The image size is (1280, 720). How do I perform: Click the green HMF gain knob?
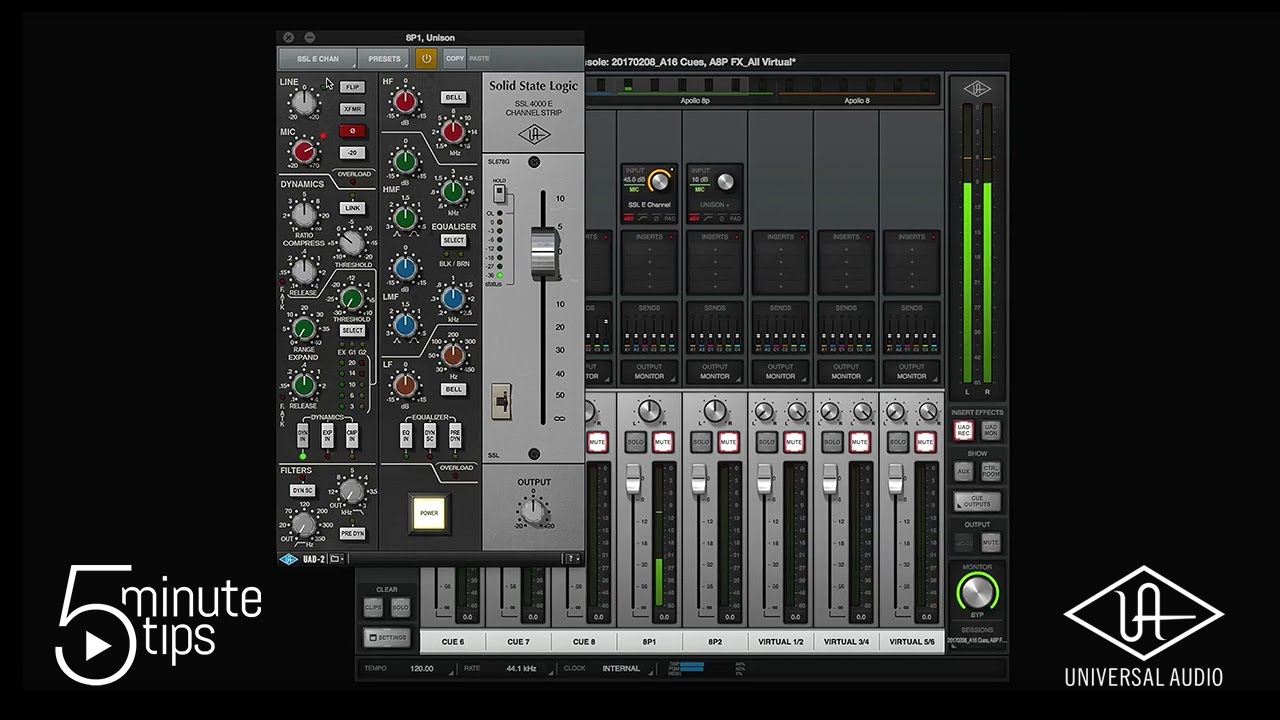tap(405, 160)
